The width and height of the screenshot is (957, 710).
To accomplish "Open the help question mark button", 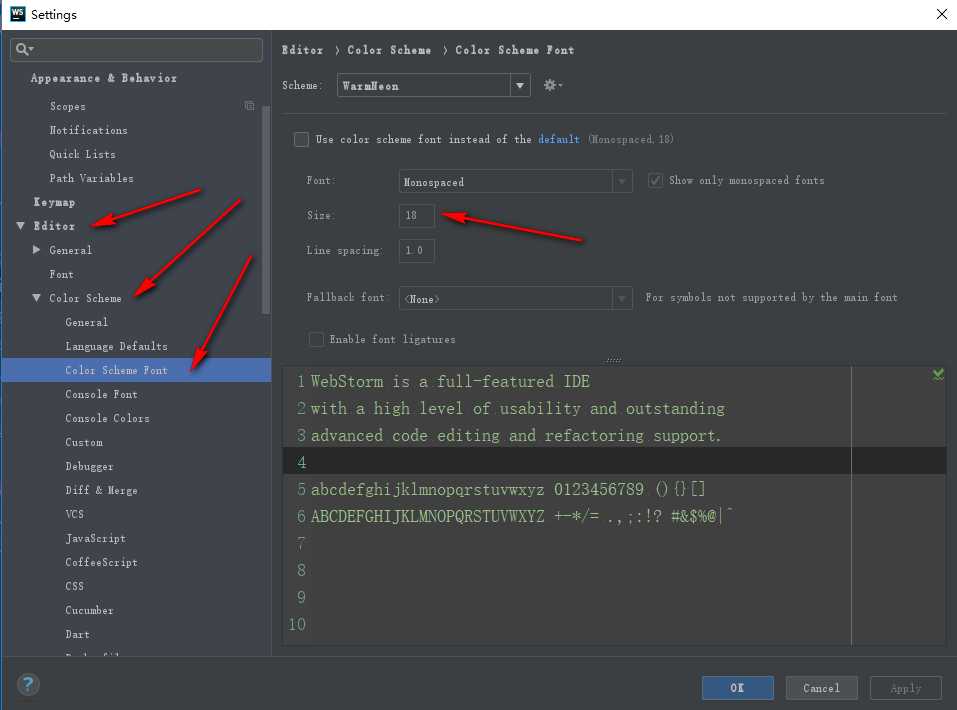I will [28, 684].
